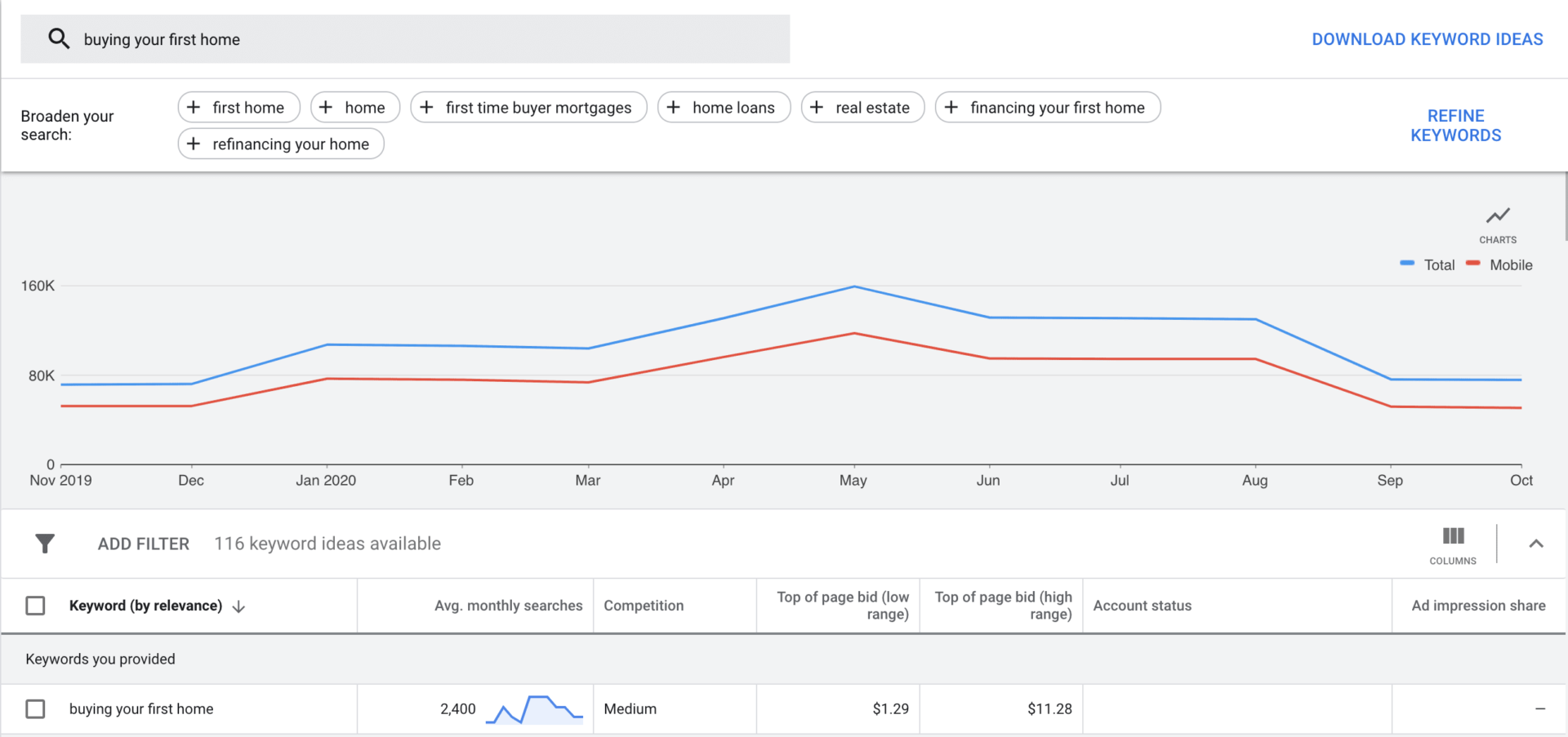This screenshot has width=1568, height=737.
Task: Open the Columns settings icon
Action: click(x=1453, y=537)
